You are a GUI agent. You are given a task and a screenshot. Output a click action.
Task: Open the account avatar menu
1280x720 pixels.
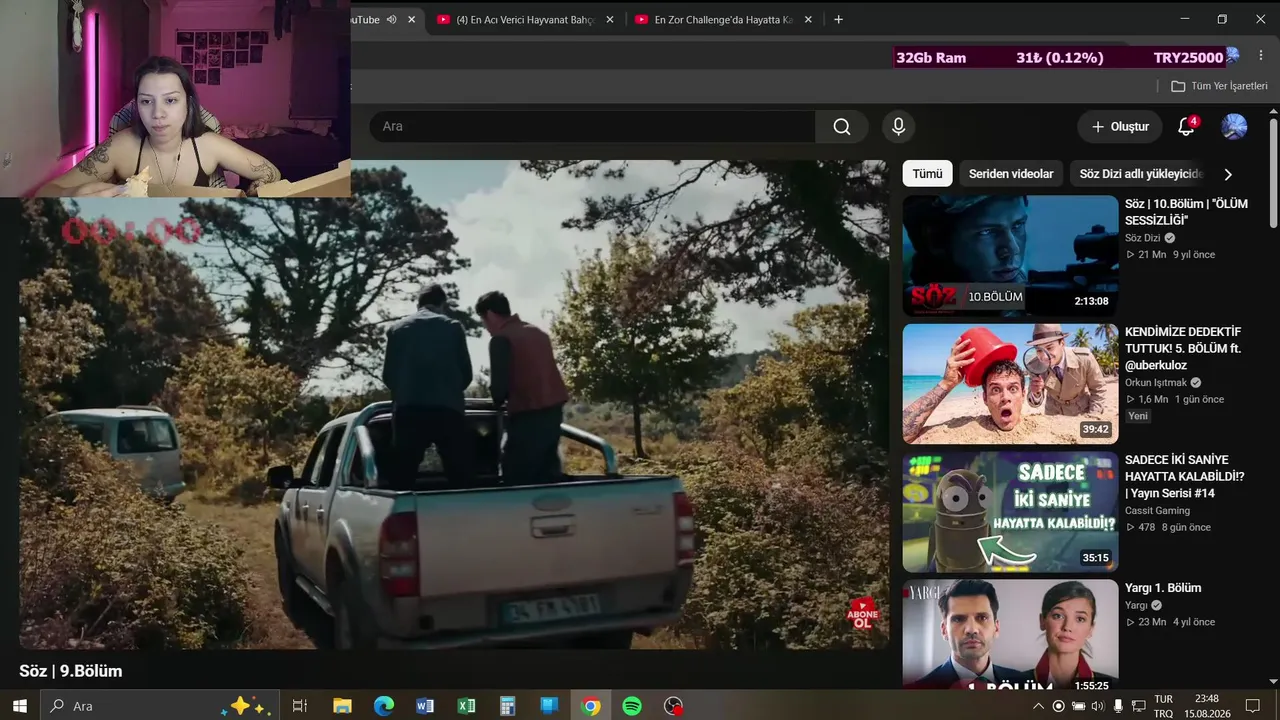pyautogui.click(x=1234, y=127)
